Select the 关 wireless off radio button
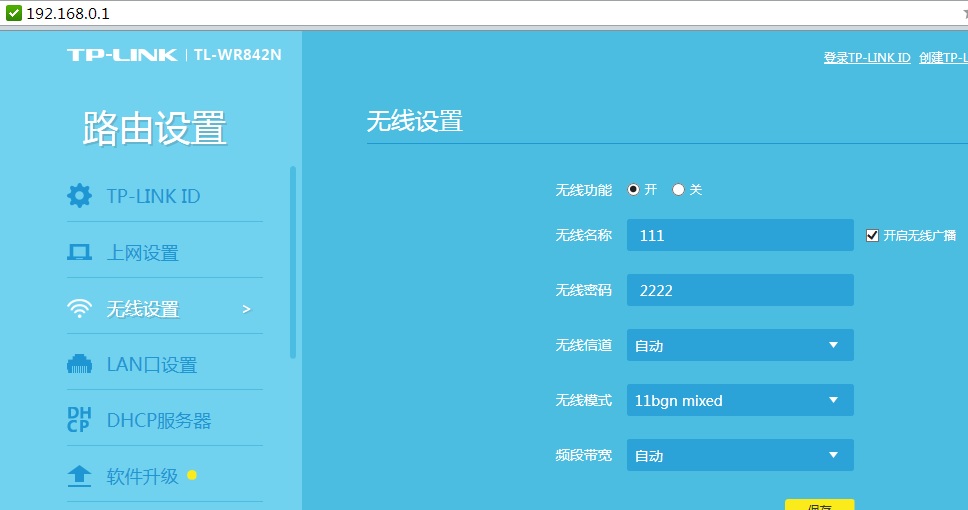The image size is (968, 510). coord(678,189)
